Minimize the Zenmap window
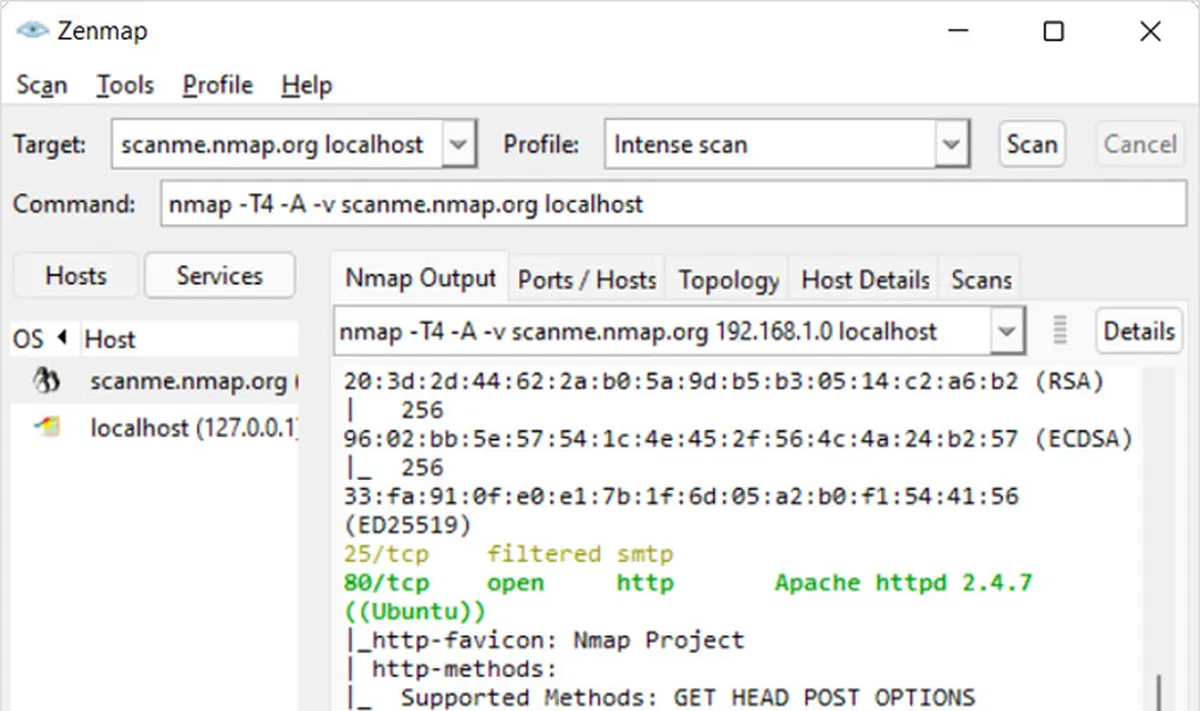The width and height of the screenshot is (1200, 711). (x=957, y=32)
